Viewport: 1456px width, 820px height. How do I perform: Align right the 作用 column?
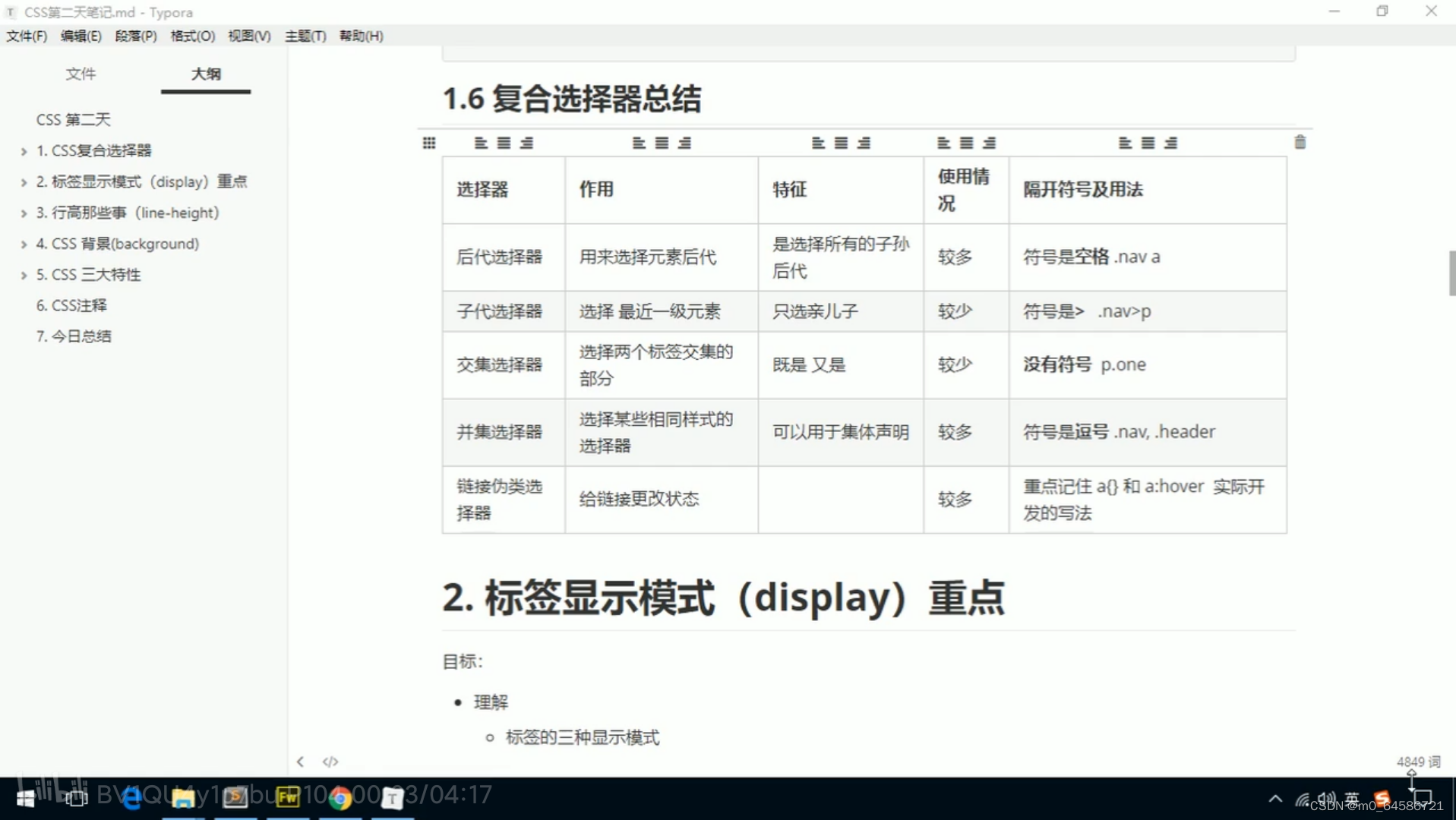click(x=684, y=143)
